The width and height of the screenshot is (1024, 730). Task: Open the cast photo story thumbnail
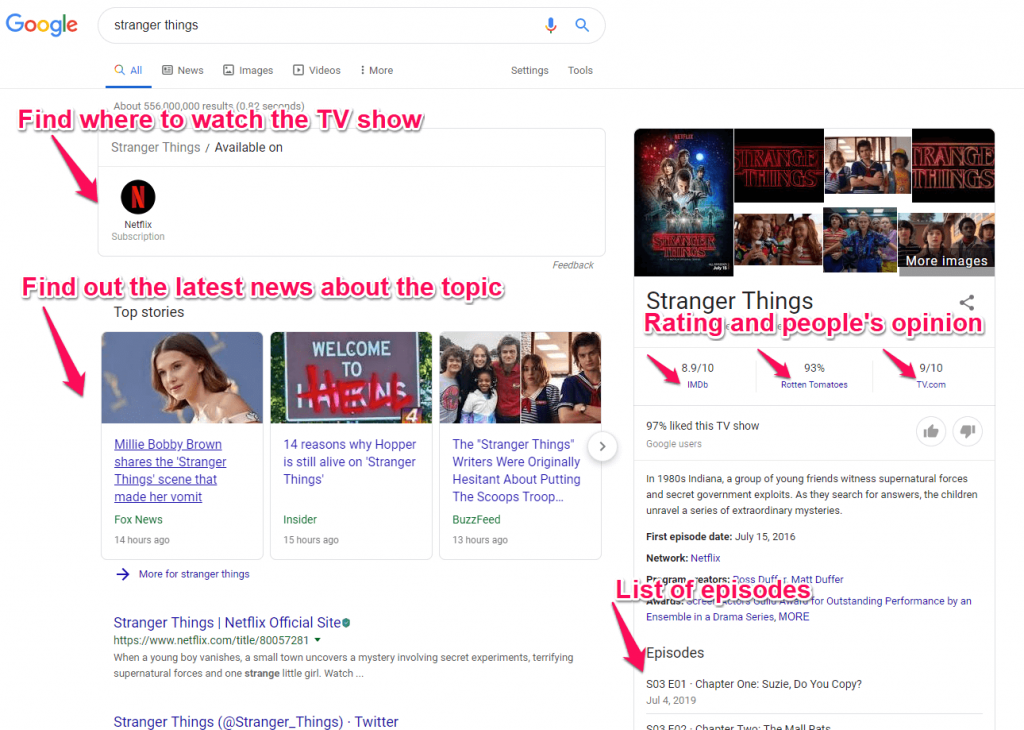click(520, 377)
